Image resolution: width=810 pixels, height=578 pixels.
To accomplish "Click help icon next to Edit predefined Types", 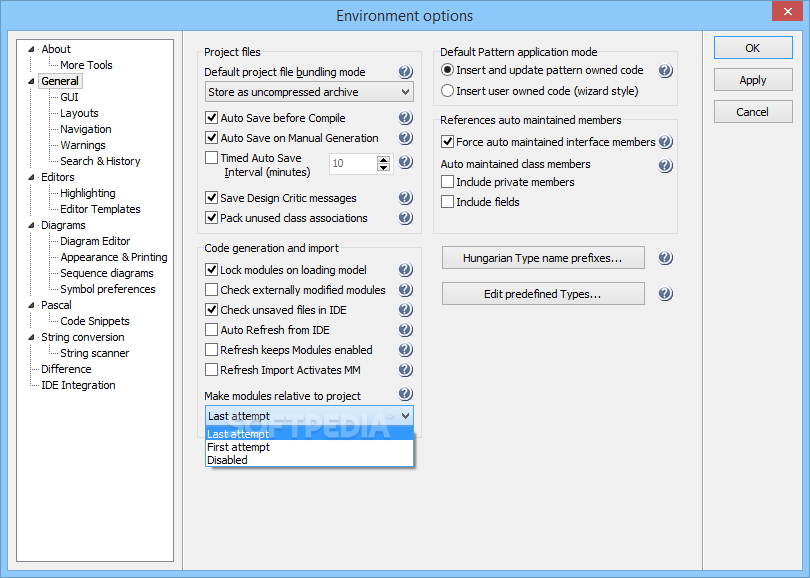I will [665, 294].
